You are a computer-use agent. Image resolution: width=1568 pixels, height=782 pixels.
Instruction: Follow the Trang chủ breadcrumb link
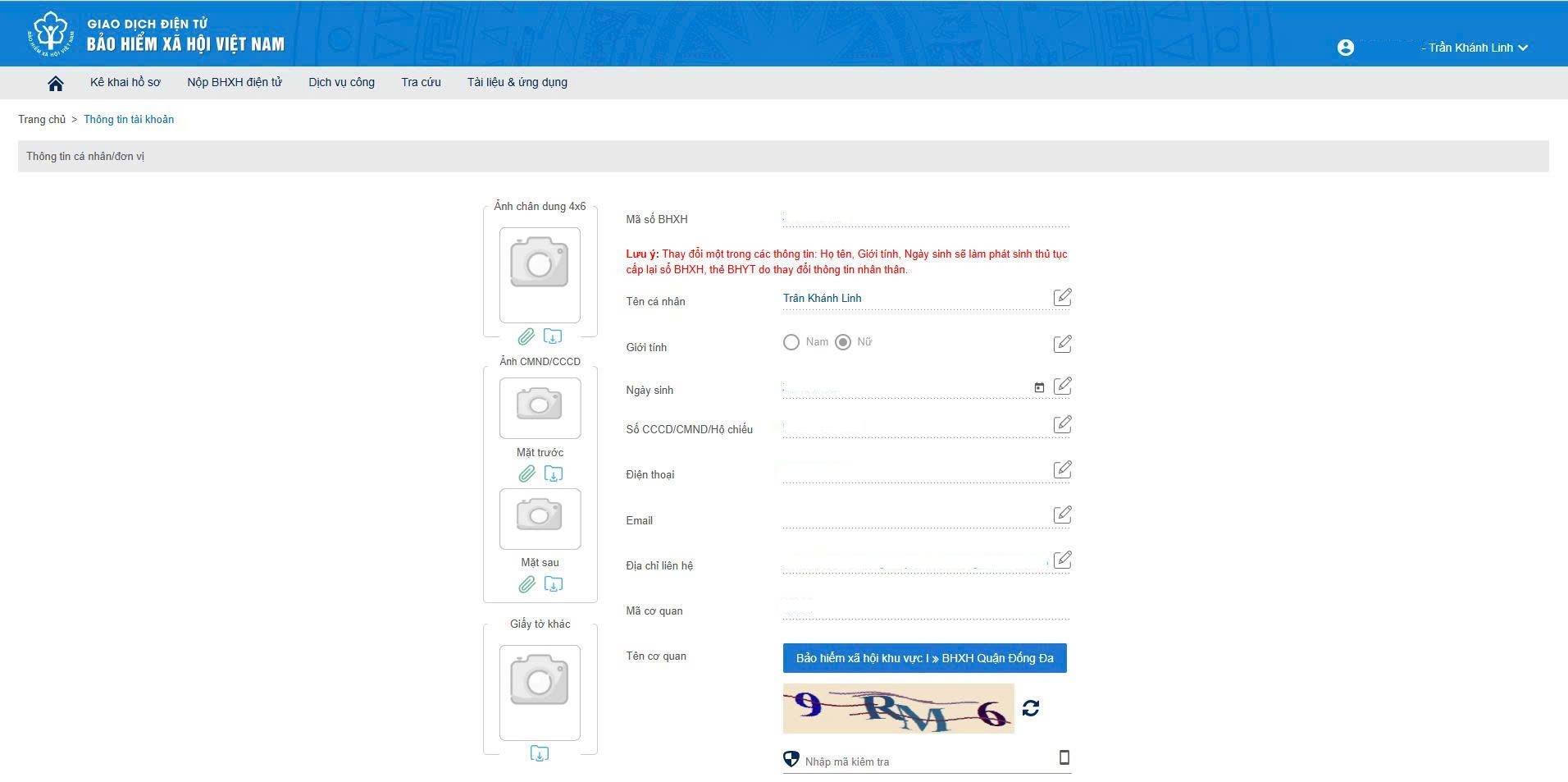(42, 119)
